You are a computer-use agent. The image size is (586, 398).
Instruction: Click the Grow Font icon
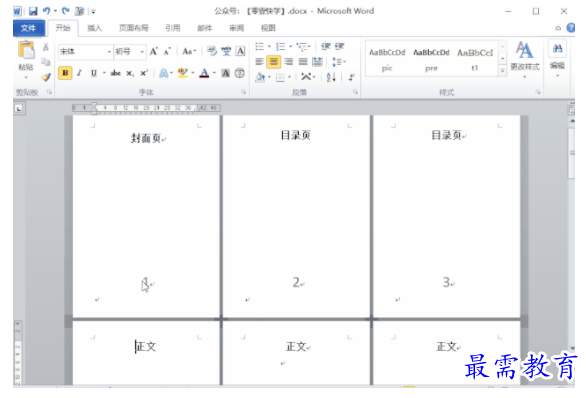tap(154, 52)
